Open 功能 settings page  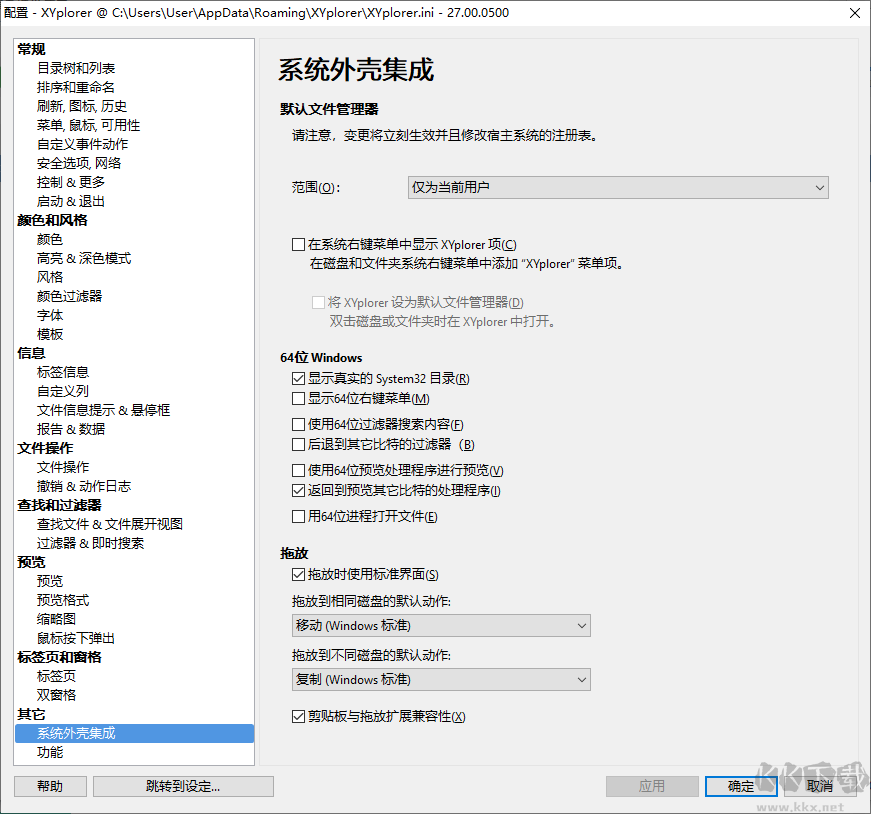tap(49, 752)
